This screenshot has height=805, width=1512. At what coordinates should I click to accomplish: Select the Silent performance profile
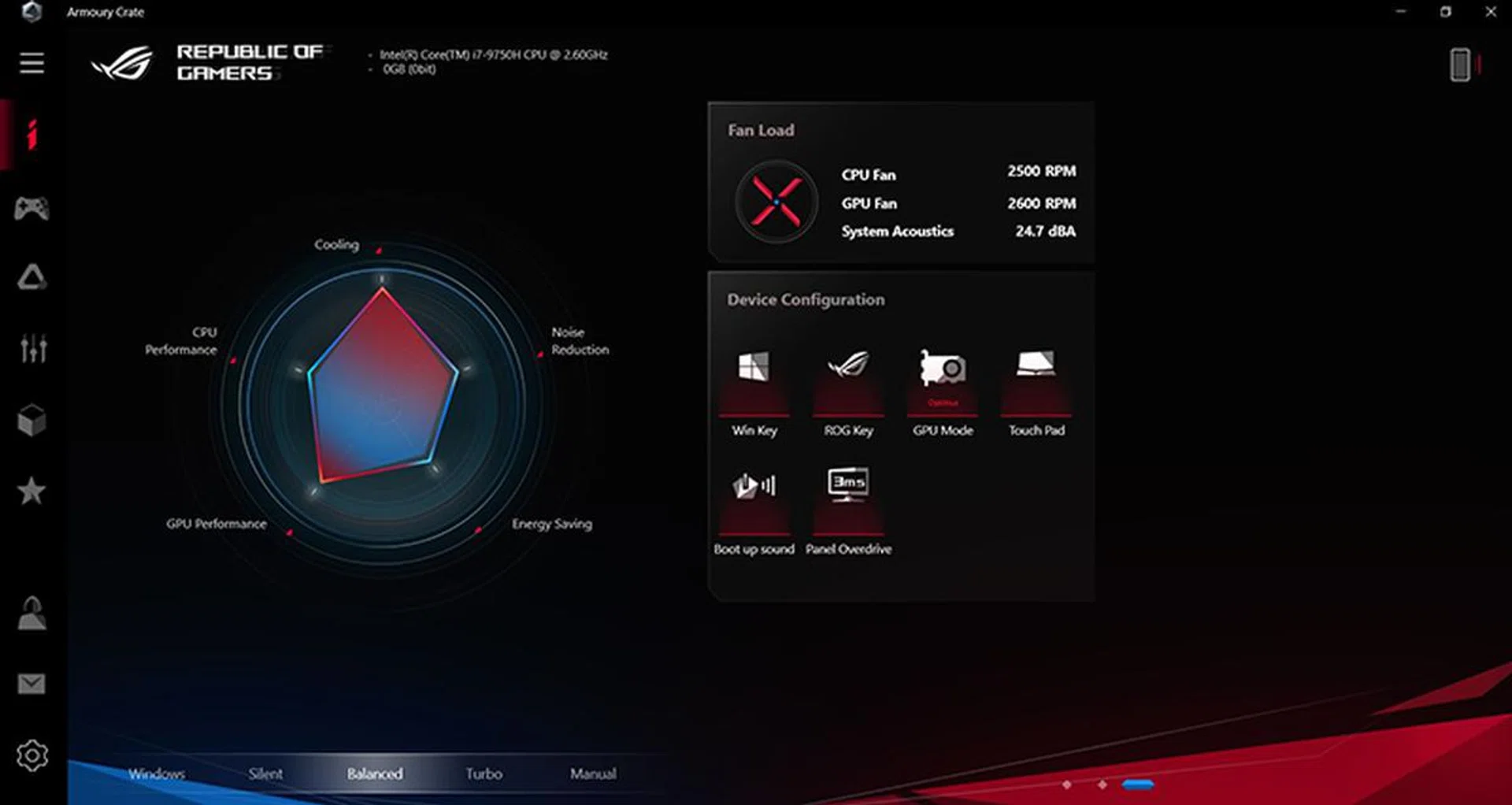tap(265, 774)
